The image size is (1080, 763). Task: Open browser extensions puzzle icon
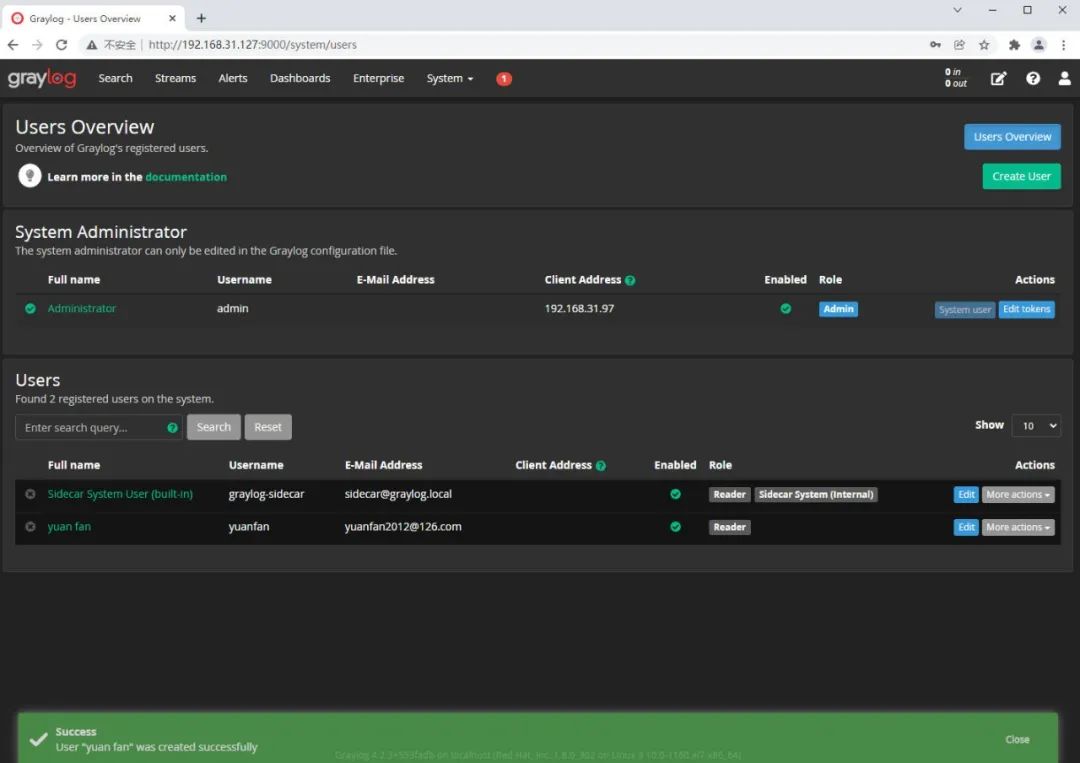point(1014,45)
